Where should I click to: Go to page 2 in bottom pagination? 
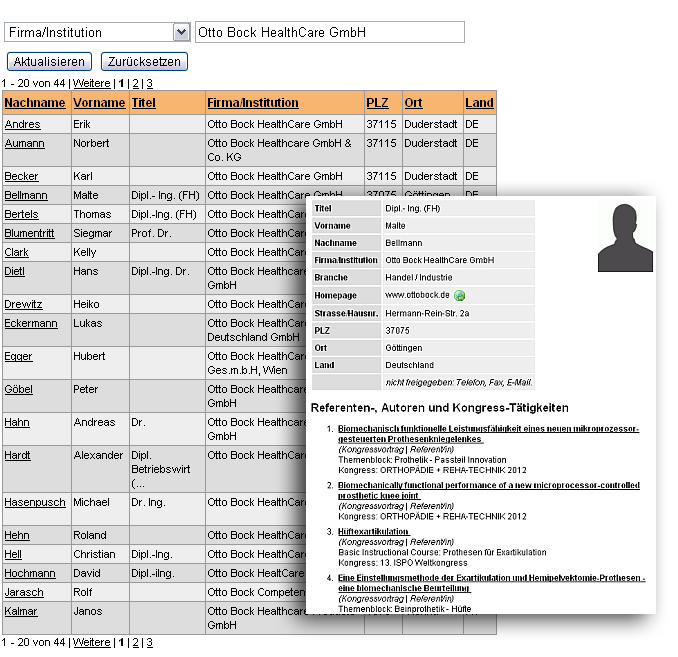pos(135,642)
